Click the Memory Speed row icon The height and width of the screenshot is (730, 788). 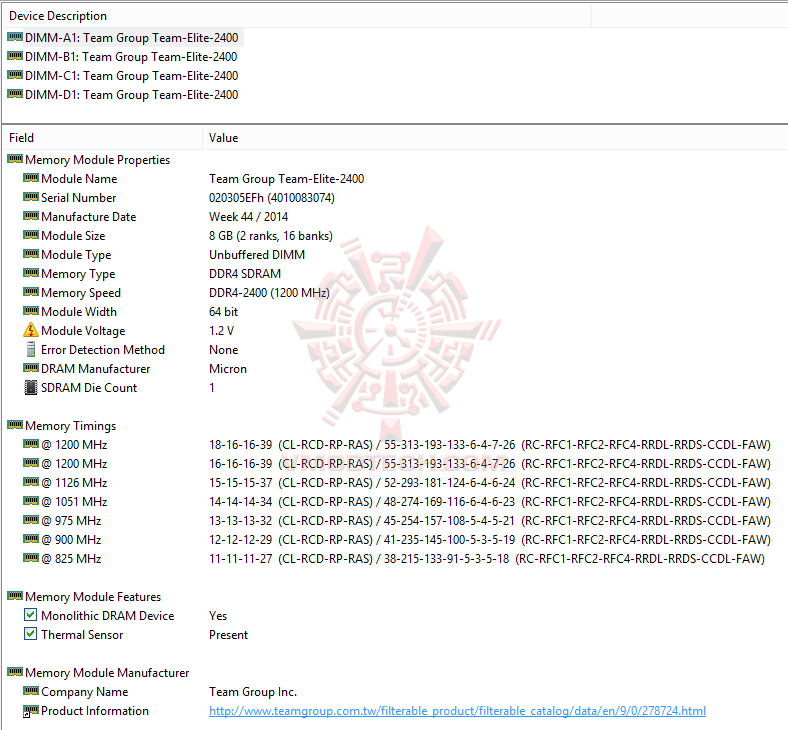pos(31,292)
